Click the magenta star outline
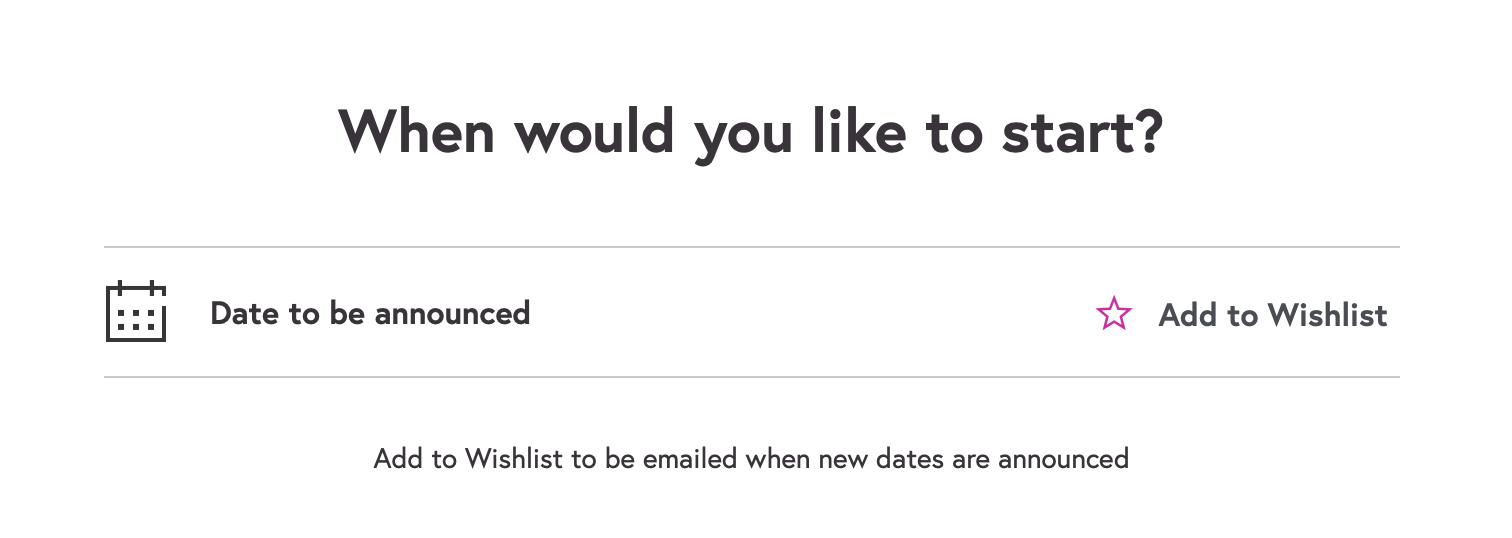This screenshot has height=538, width=1512. (1114, 314)
